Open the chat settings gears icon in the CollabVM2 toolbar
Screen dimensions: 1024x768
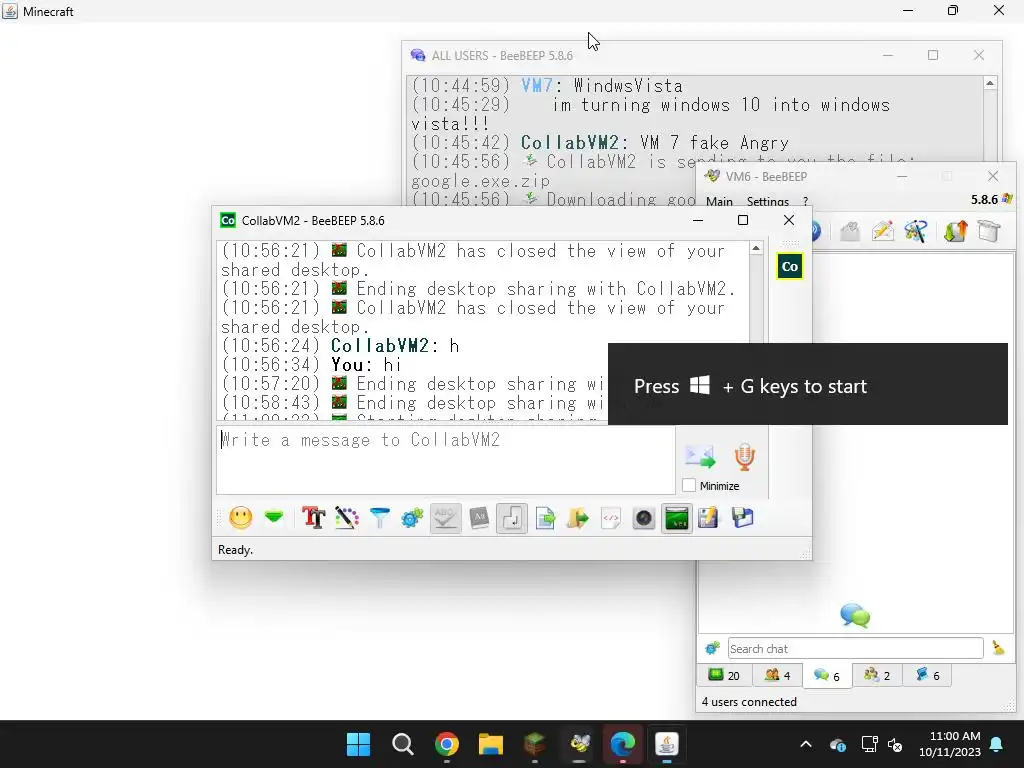[x=412, y=518]
